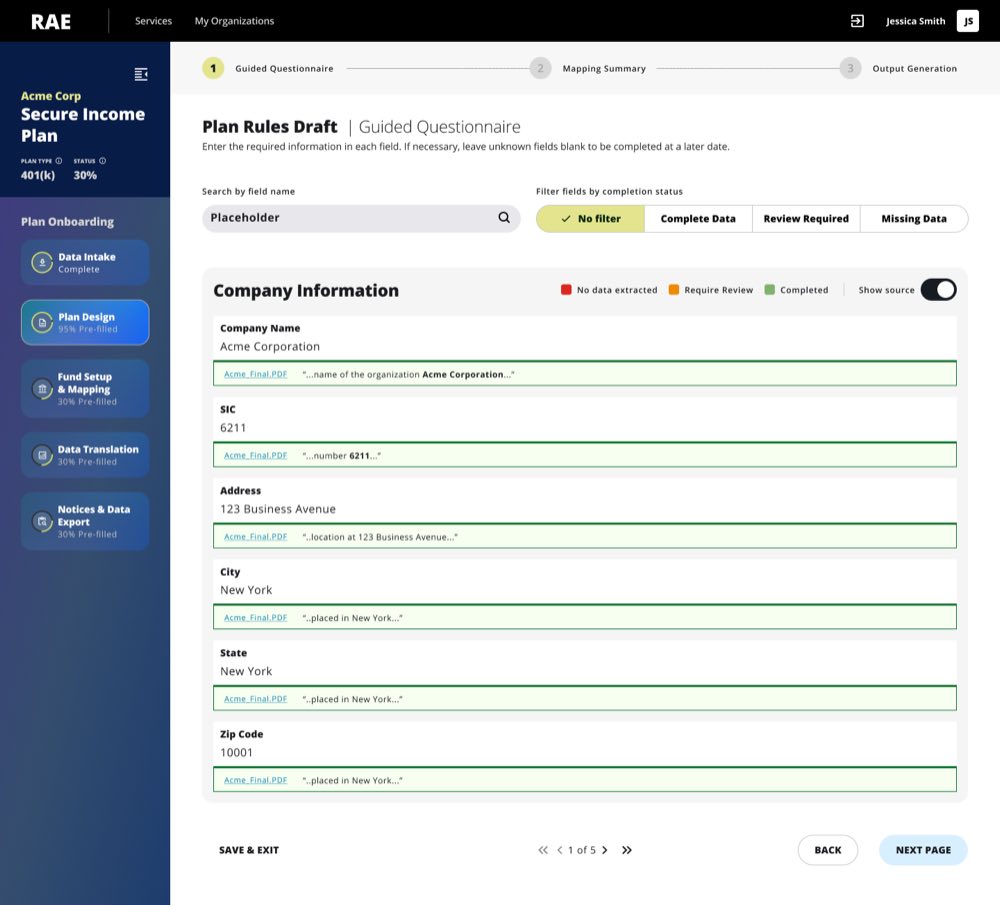Click the Plan Type info icon
The width and height of the screenshot is (1000, 905).
click(x=59, y=161)
